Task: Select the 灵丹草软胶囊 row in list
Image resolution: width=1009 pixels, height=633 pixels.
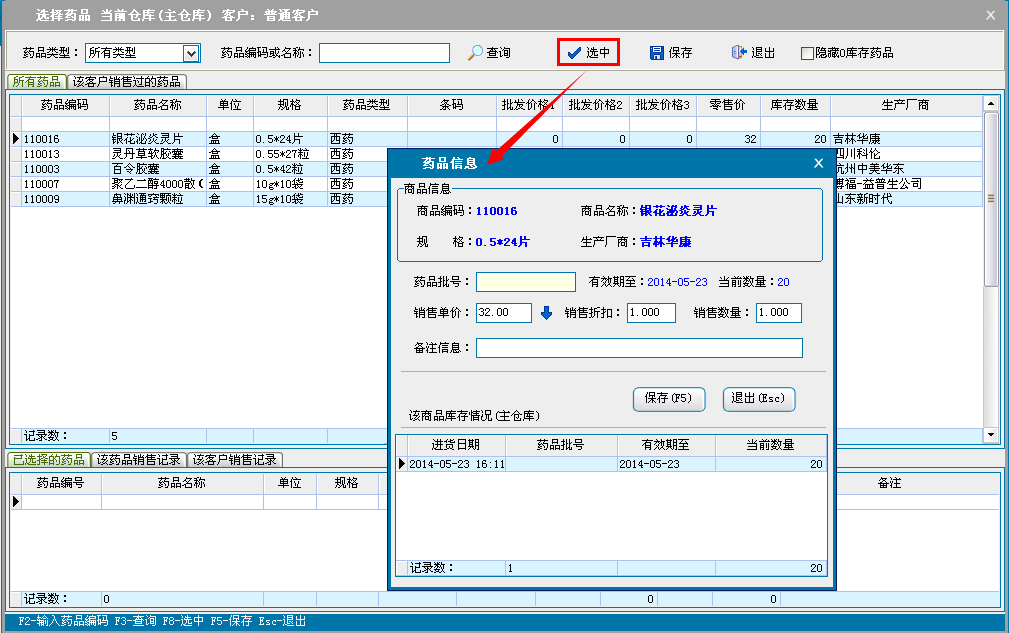Action: (x=150, y=154)
